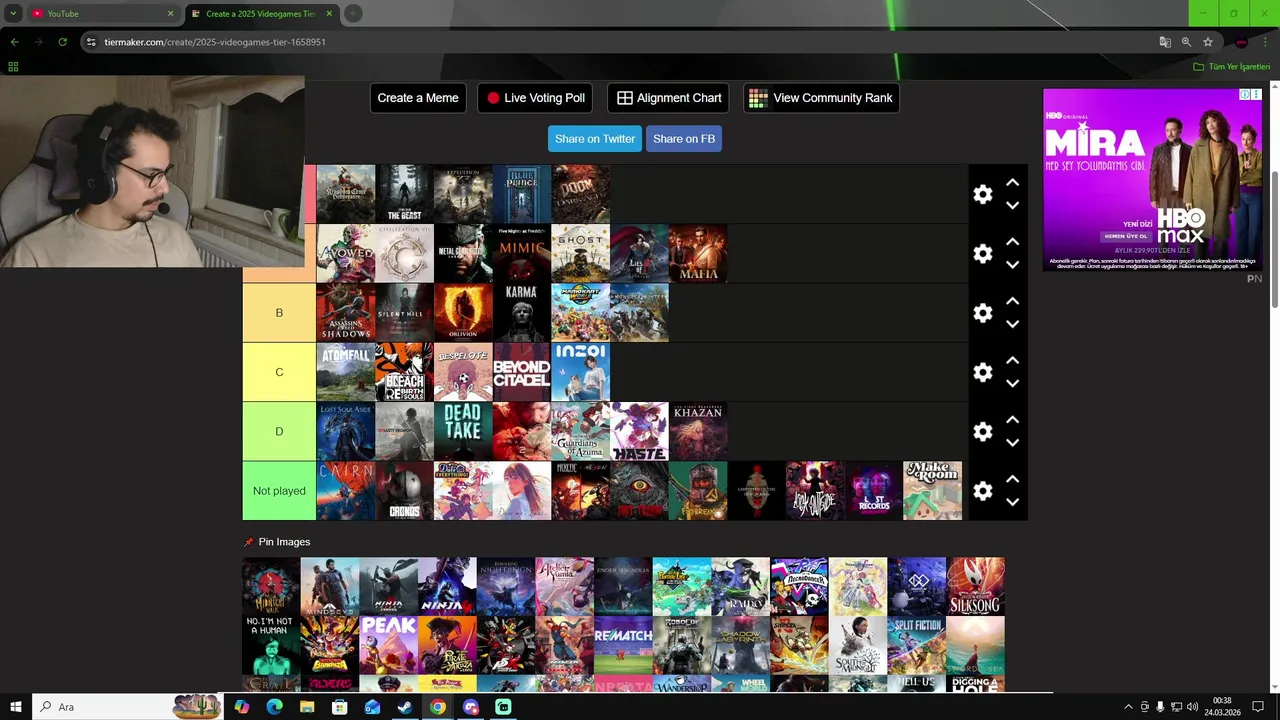Go back in browser history
1280x720 pixels.
(x=14, y=42)
